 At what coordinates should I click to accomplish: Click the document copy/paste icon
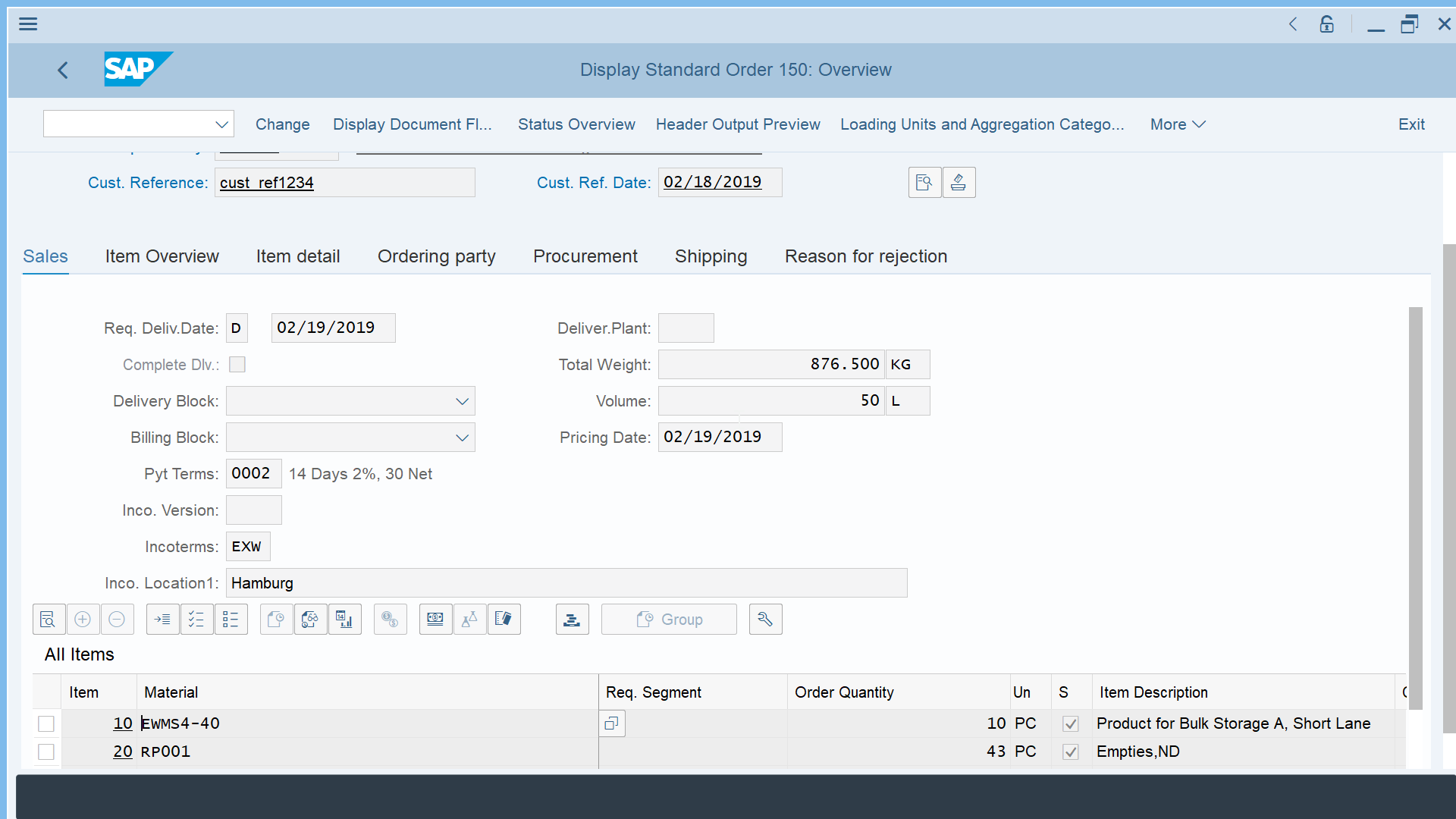[613, 722]
